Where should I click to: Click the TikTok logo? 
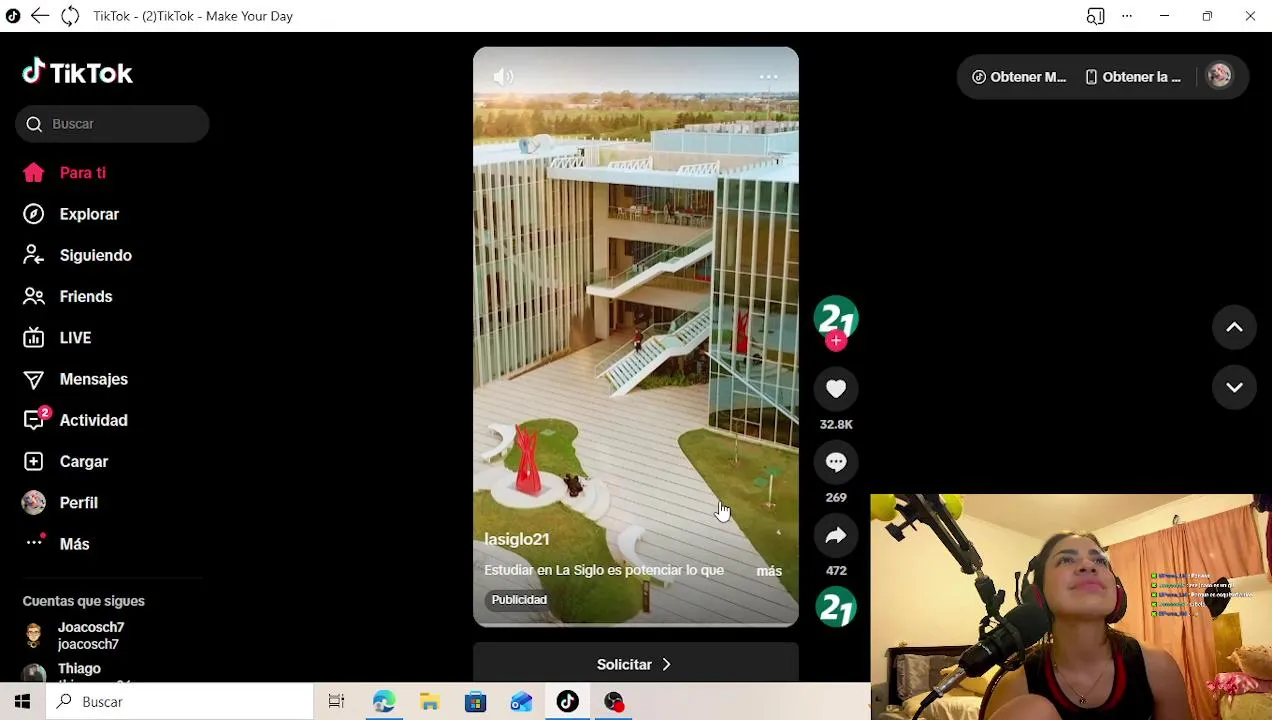click(x=77, y=72)
